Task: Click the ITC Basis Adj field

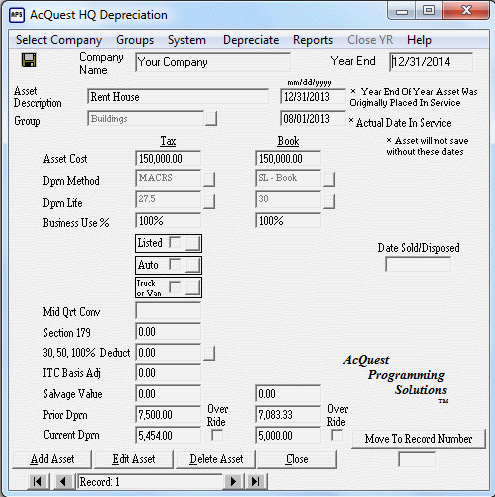Action: tap(168, 373)
